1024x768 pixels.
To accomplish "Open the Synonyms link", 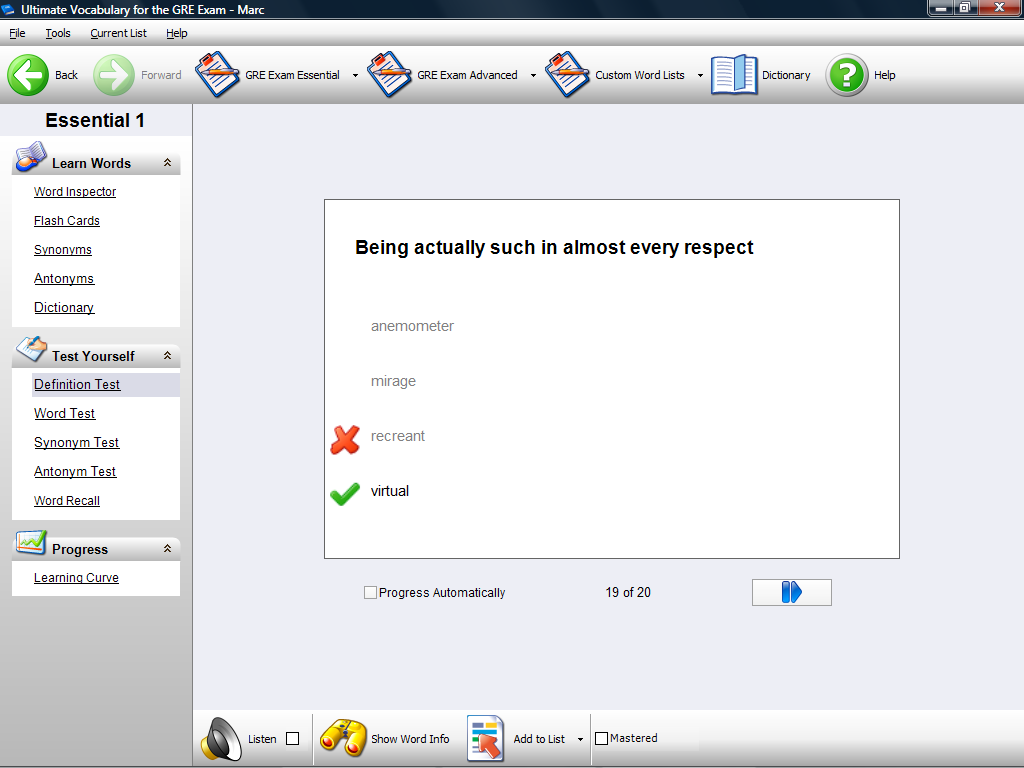I will [x=63, y=249].
